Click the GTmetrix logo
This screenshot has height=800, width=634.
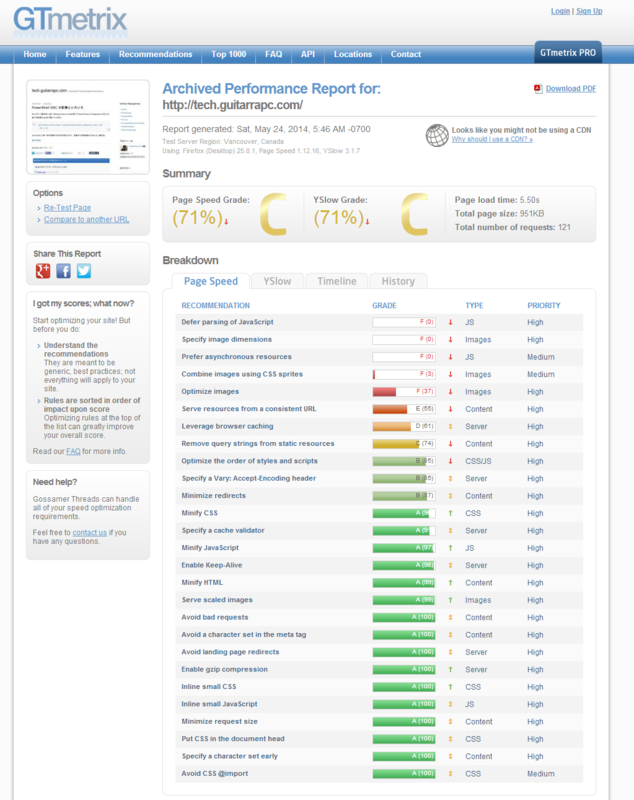tap(70, 21)
